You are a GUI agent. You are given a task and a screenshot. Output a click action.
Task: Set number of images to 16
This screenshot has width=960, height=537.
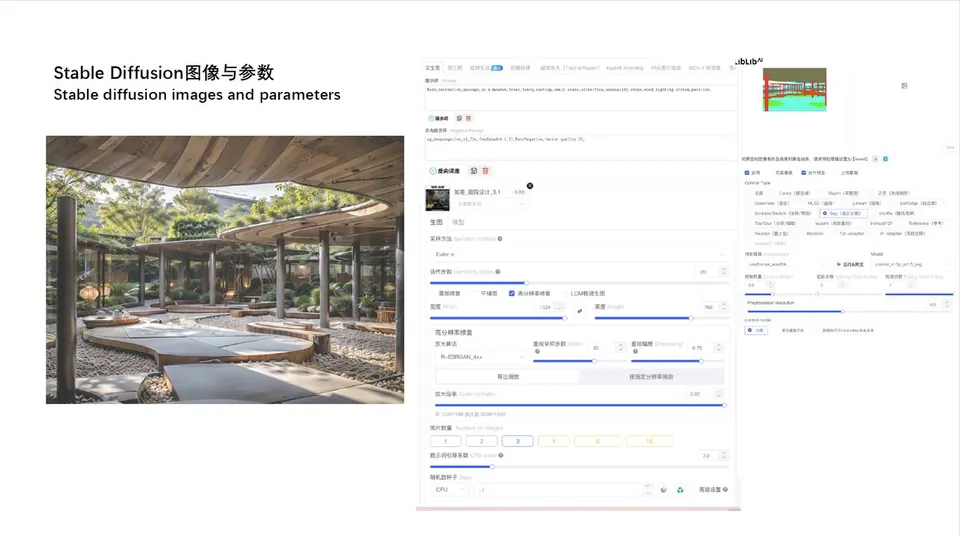click(x=649, y=441)
